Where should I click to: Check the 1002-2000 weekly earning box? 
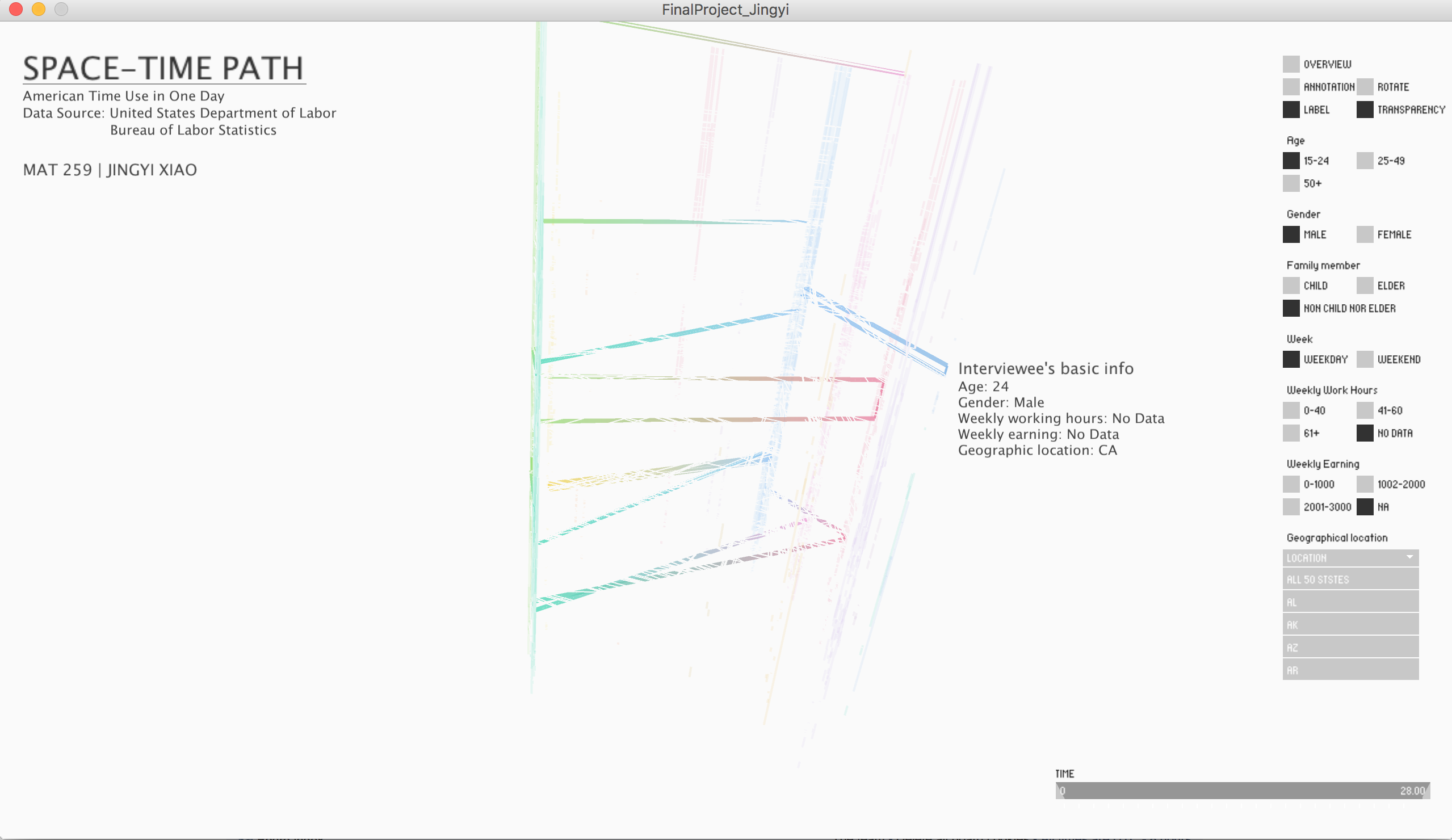coord(1365,484)
